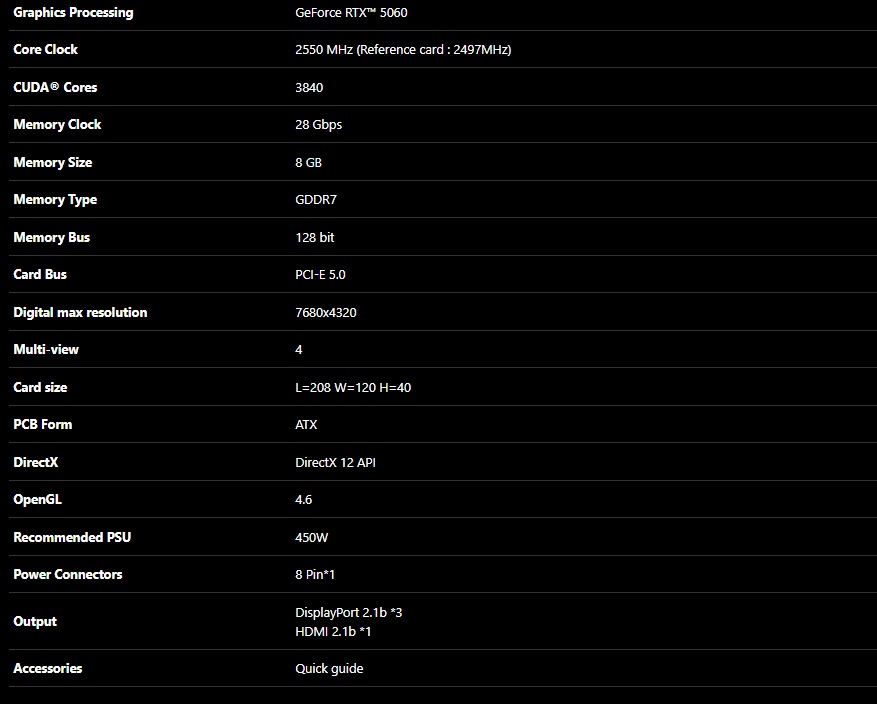The width and height of the screenshot is (877, 704).
Task: Click the OpenGL label
Action: coord(37,499)
